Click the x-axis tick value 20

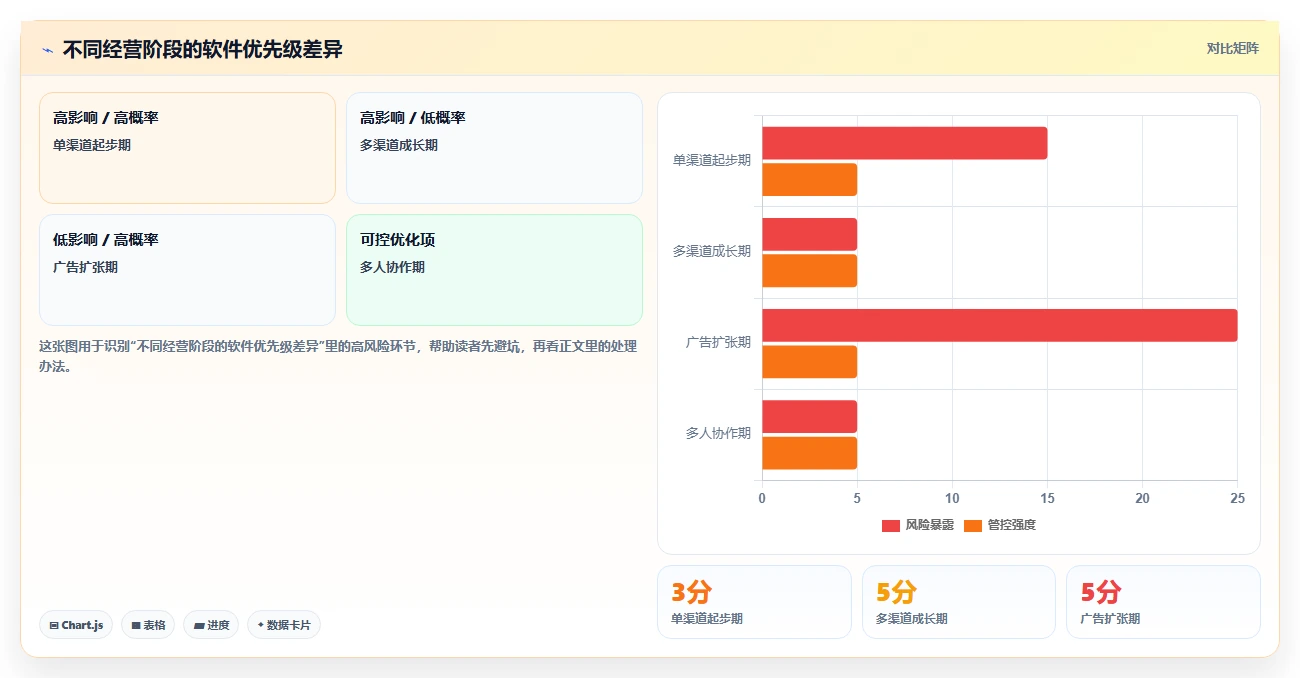click(x=1142, y=498)
